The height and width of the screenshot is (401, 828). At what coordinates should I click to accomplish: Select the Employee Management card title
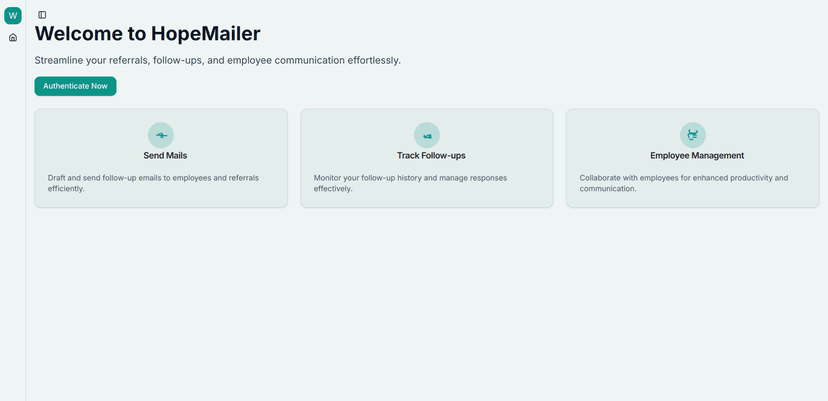click(697, 156)
